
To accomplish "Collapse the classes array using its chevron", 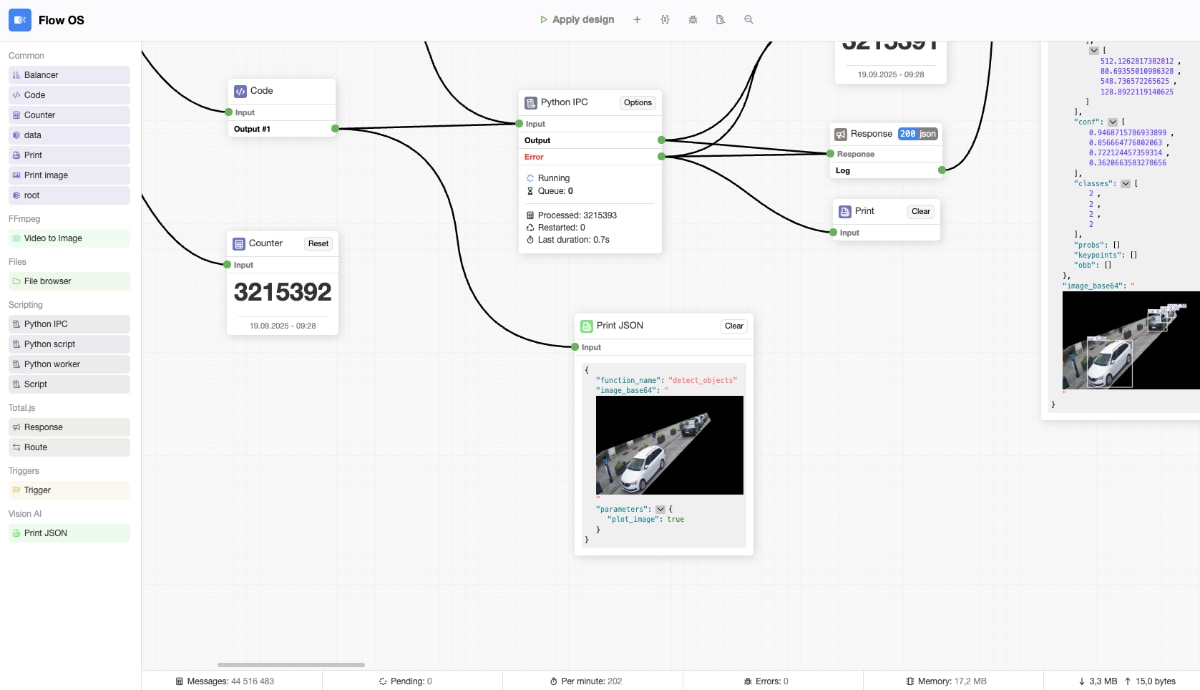I will [x=1128, y=183].
